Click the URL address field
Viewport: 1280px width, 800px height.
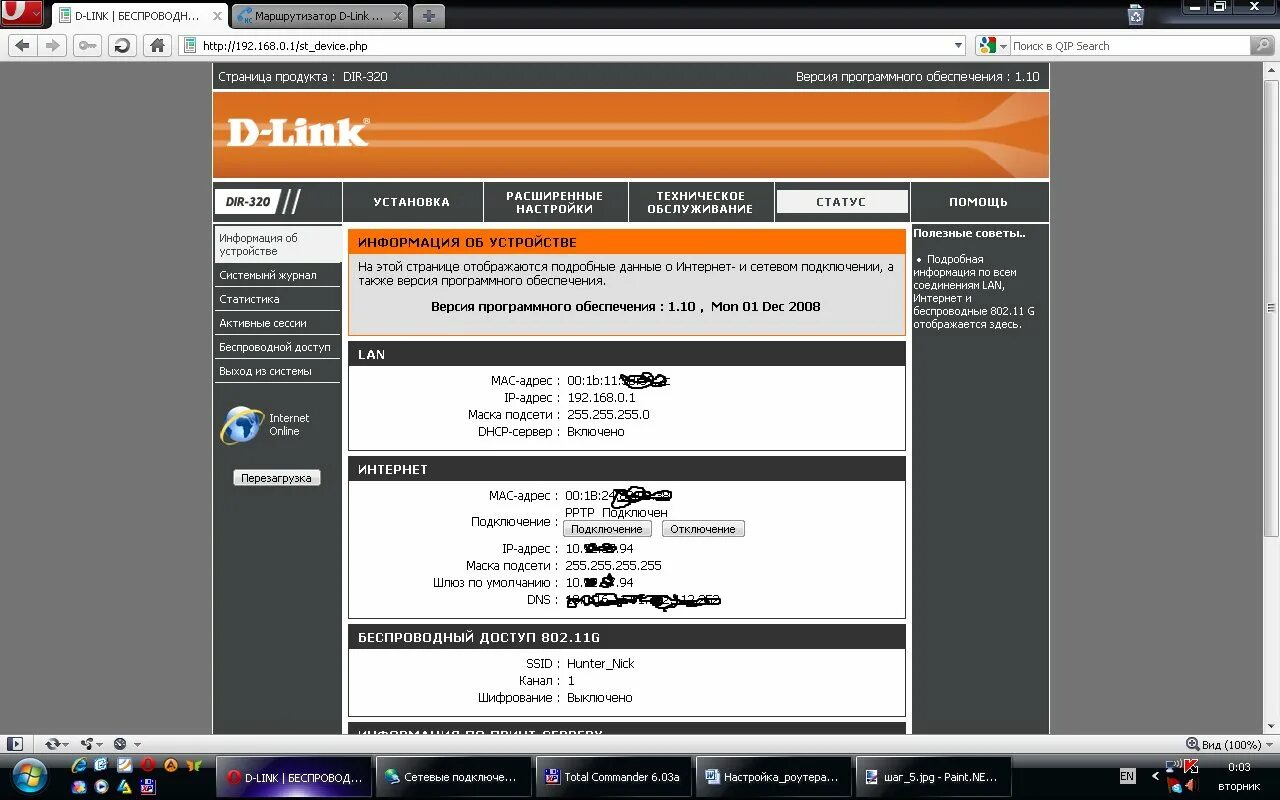point(573,45)
